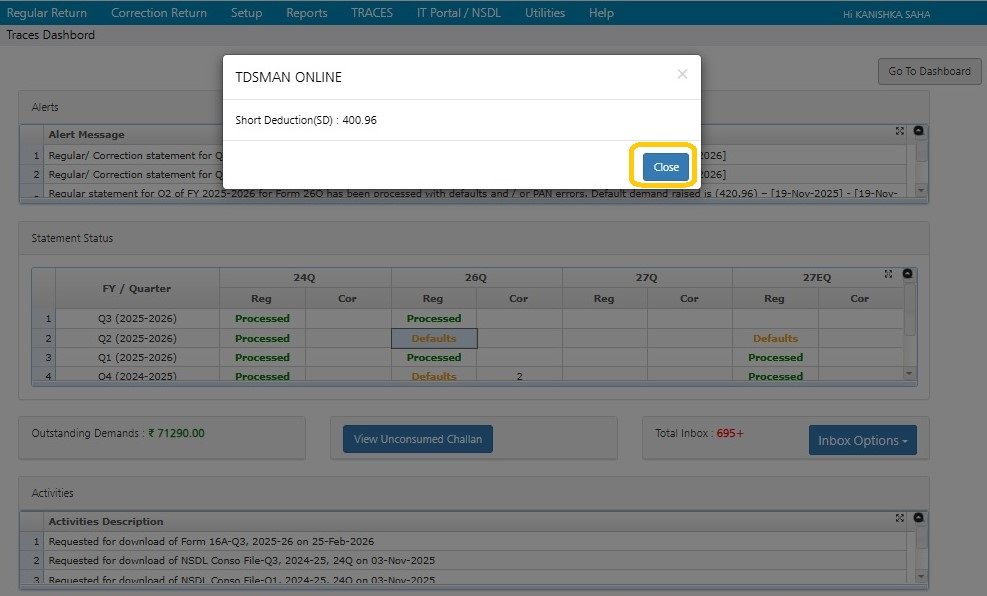This screenshot has height=596, width=987.
Task: Open the Utilities menu
Action: tap(544, 12)
